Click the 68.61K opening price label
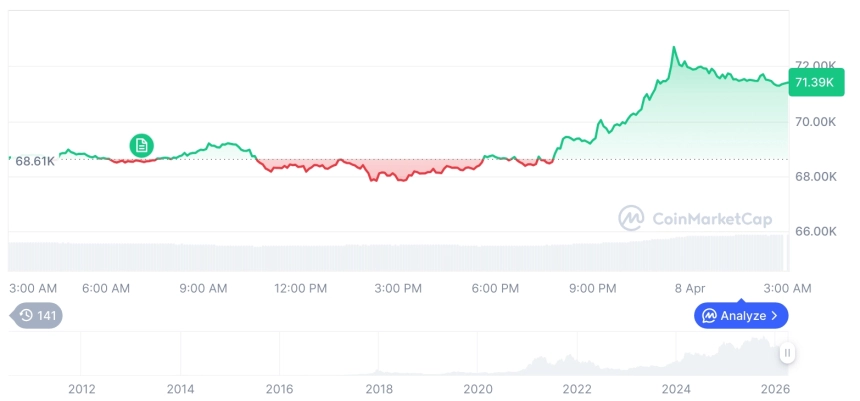Viewport: 860px width, 401px height. tap(35, 161)
